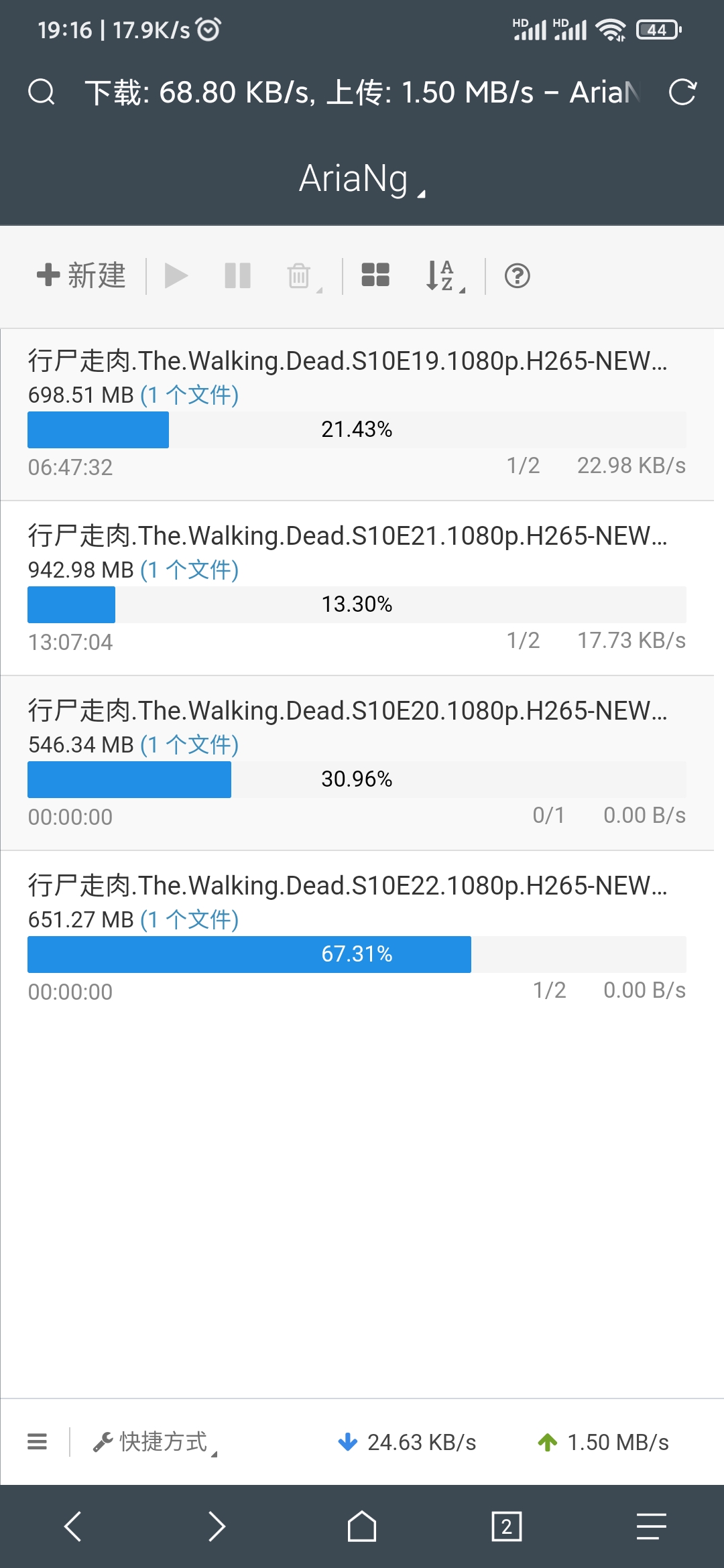Image resolution: width=724 pixels, height=1568 pixels.
Task: Reload page with the refresh icon
Action: tap(682, 92)
